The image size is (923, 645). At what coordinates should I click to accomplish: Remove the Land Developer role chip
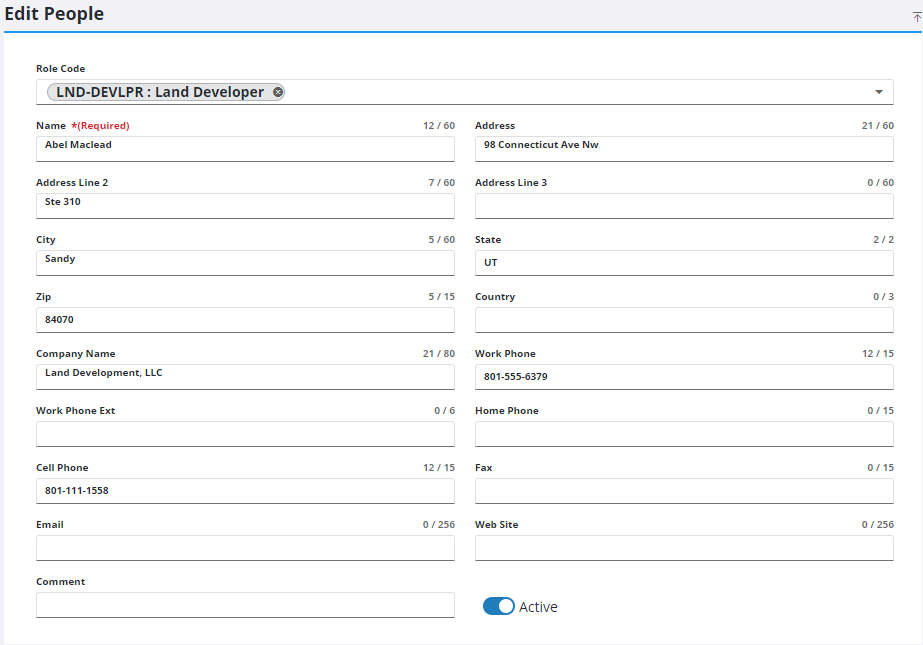coord(278,92)
